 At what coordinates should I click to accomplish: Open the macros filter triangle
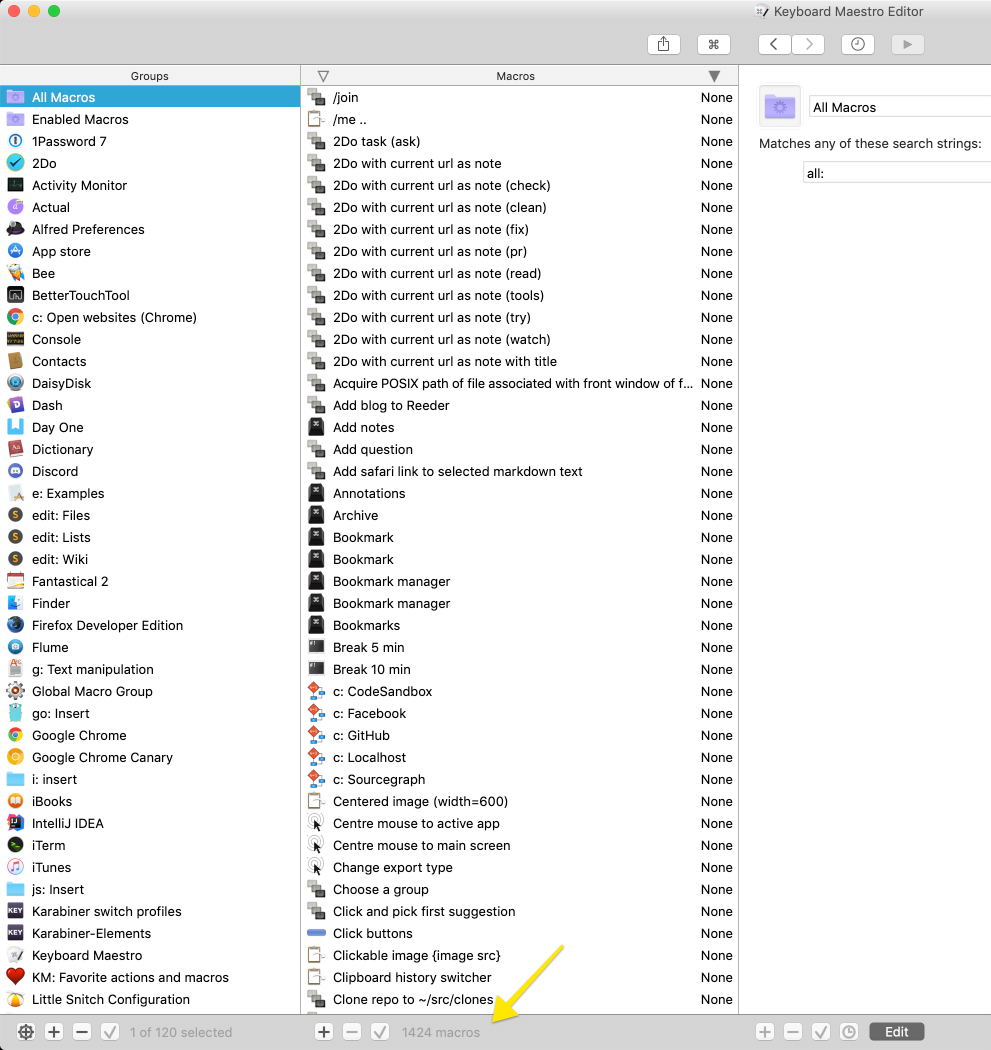click(x=323, y=76)
